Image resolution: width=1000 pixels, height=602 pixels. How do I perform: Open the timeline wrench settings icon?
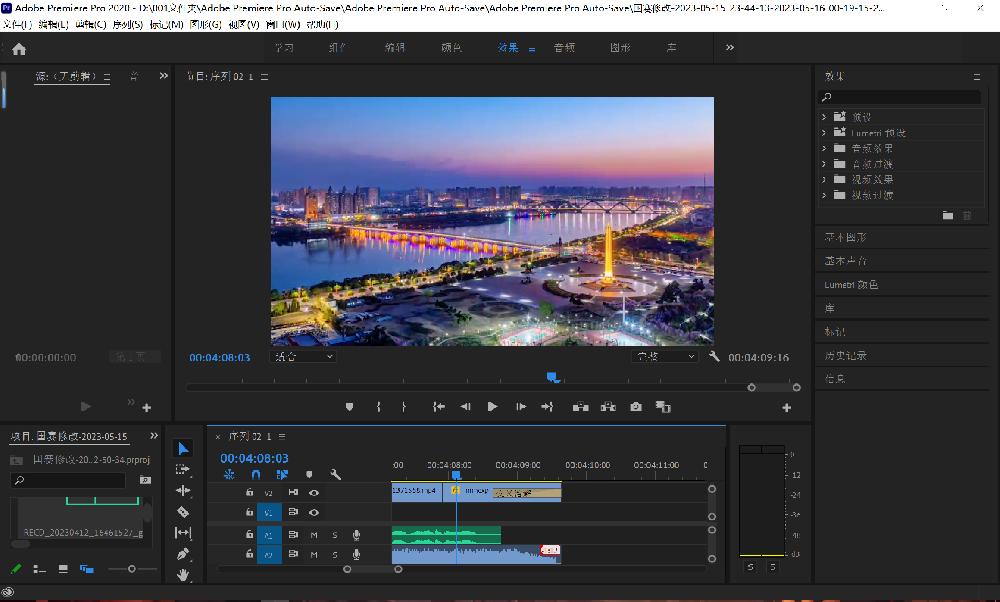coord(335,474)
